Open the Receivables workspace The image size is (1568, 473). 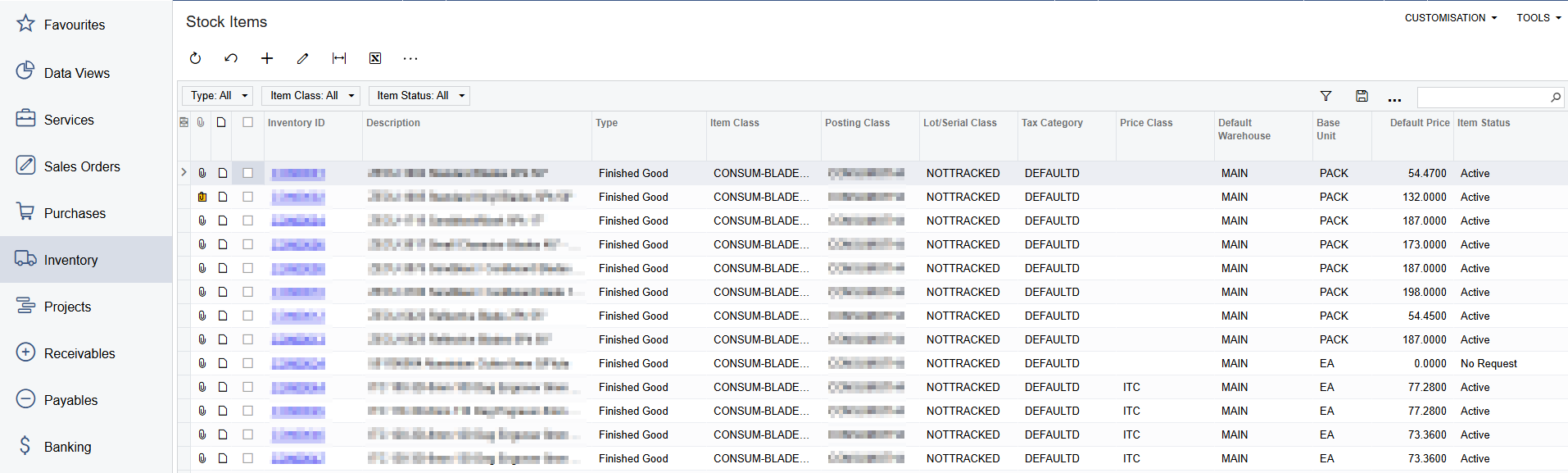[x=79, y=353]
